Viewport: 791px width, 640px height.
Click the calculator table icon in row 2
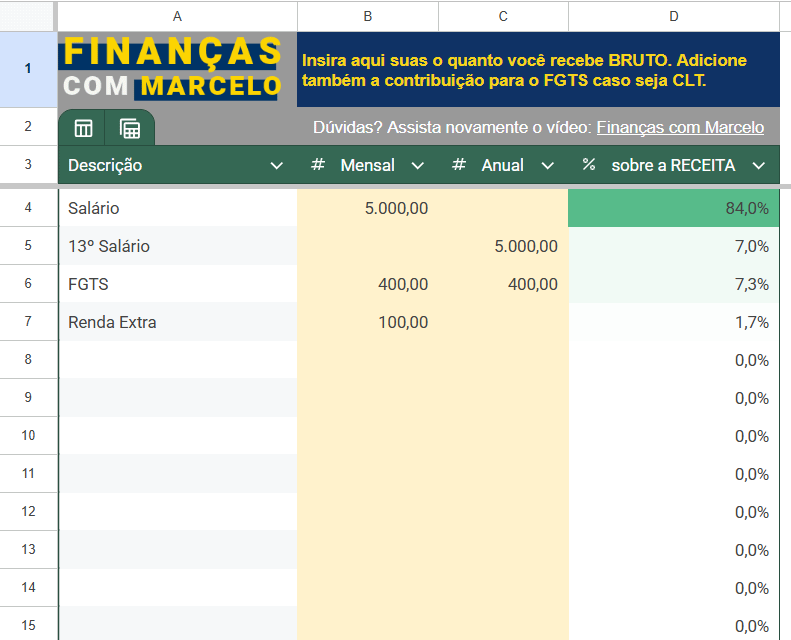pos(130,128)
